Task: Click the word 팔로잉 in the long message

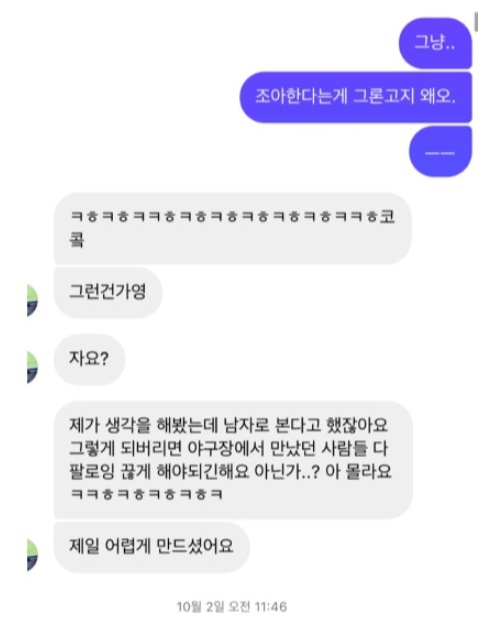Action: 92,472
